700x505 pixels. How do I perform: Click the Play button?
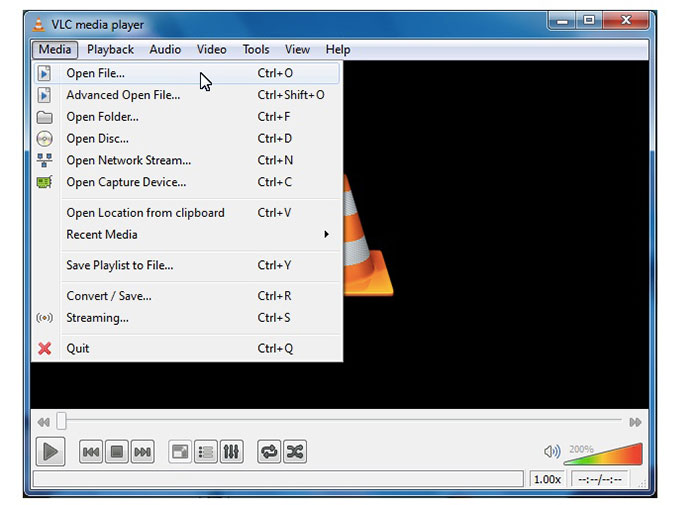point(50,452)
